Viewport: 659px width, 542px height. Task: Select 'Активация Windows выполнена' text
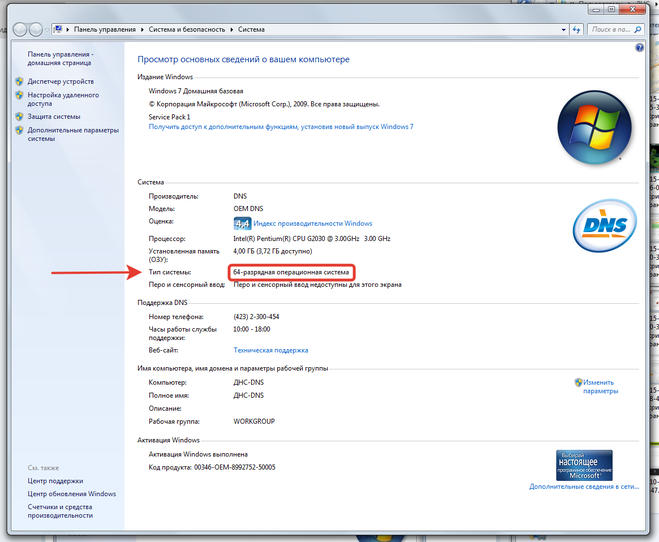[x=198, y=454]
